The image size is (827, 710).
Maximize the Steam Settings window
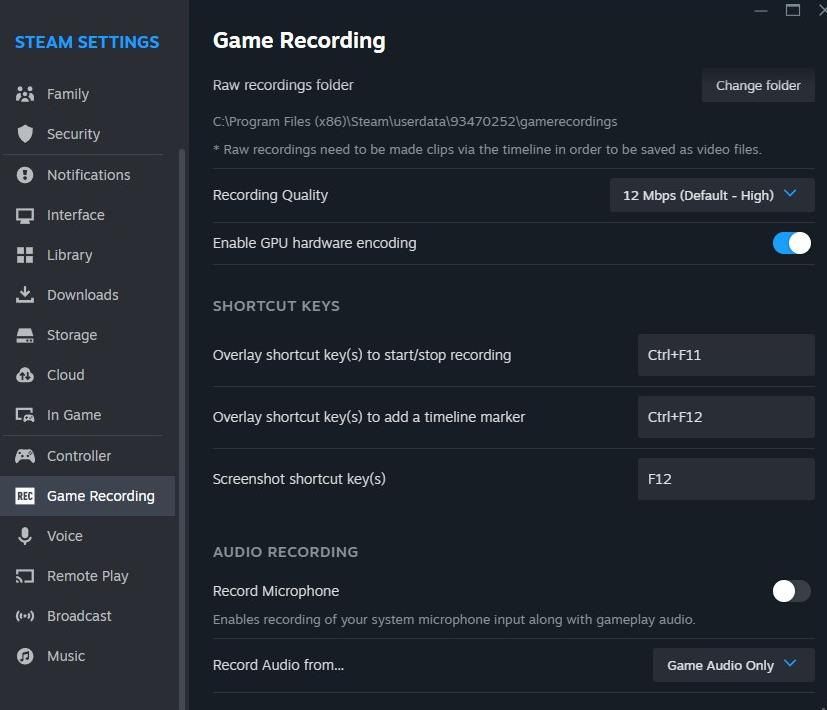pyautogui.click(x=792, y=10)
